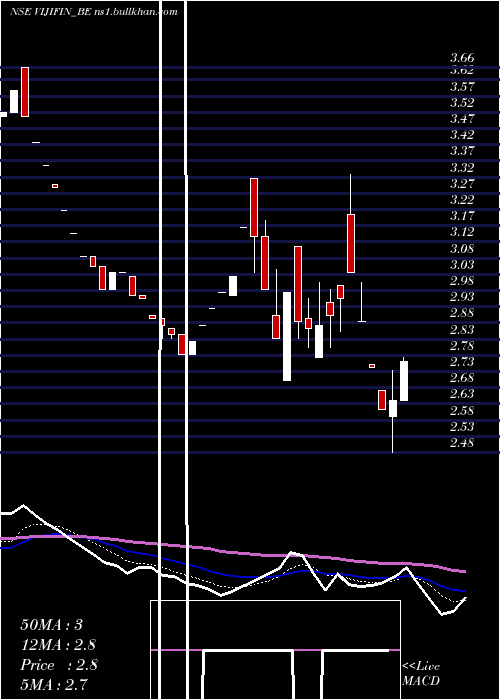Click the 3.22 price axis label

point(462,200)
